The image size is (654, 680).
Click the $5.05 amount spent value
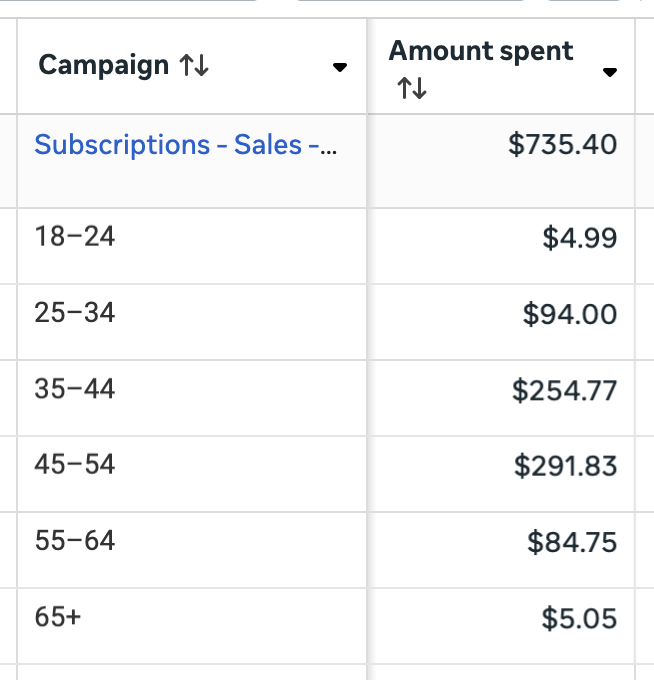coord(579,618)
